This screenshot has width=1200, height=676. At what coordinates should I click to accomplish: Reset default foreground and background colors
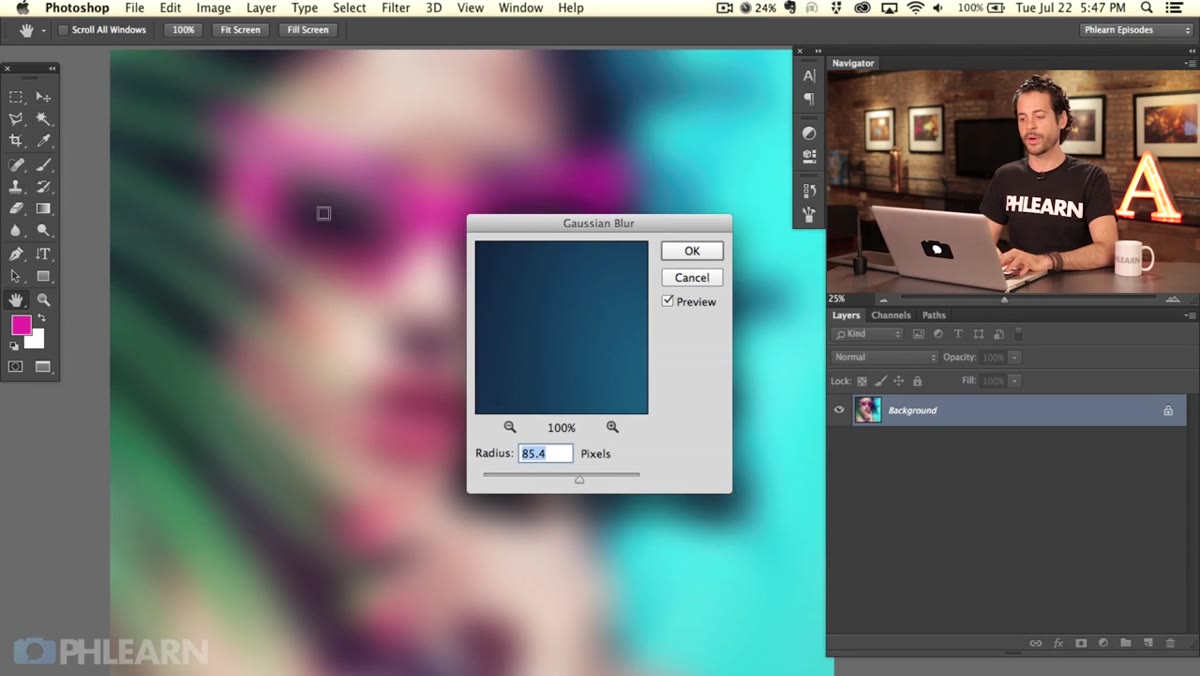point(14,346)
